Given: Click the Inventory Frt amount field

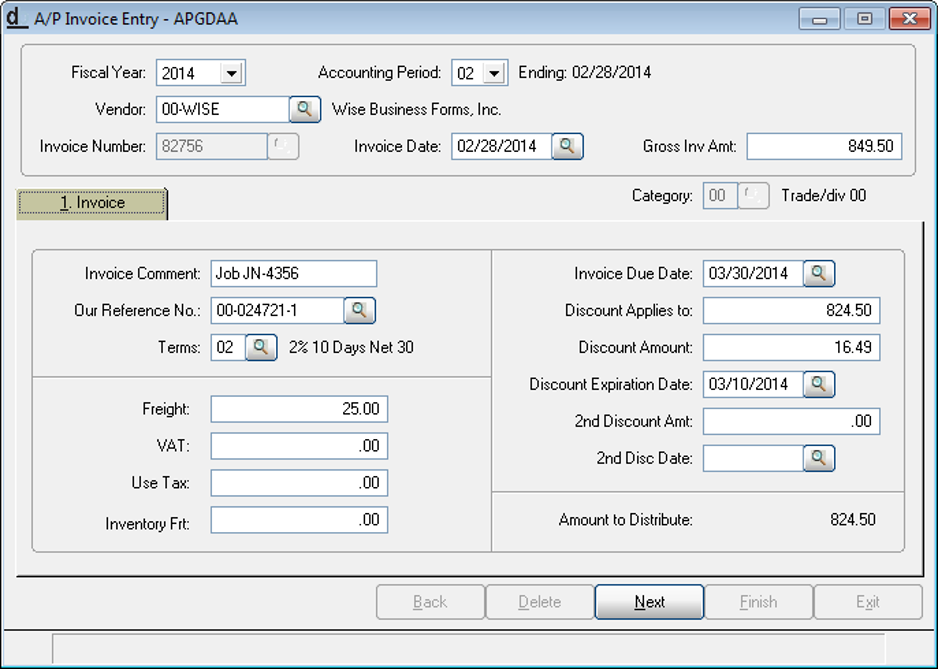Looking at the screenshot, I should pyautogui.click(x=299, y=520).
